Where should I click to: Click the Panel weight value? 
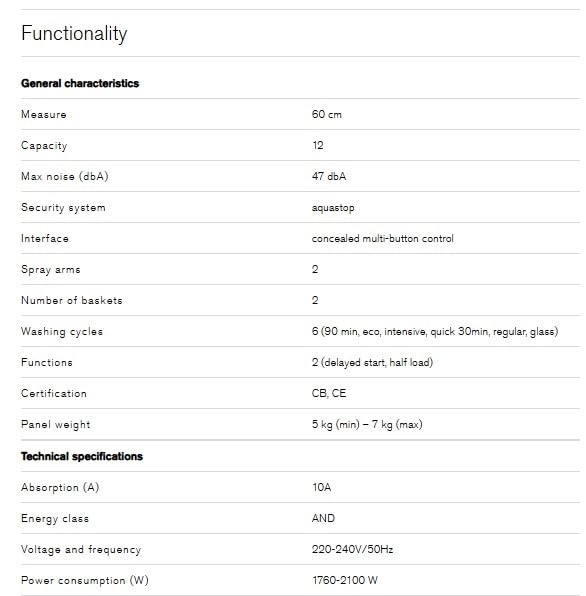point(367,425)
